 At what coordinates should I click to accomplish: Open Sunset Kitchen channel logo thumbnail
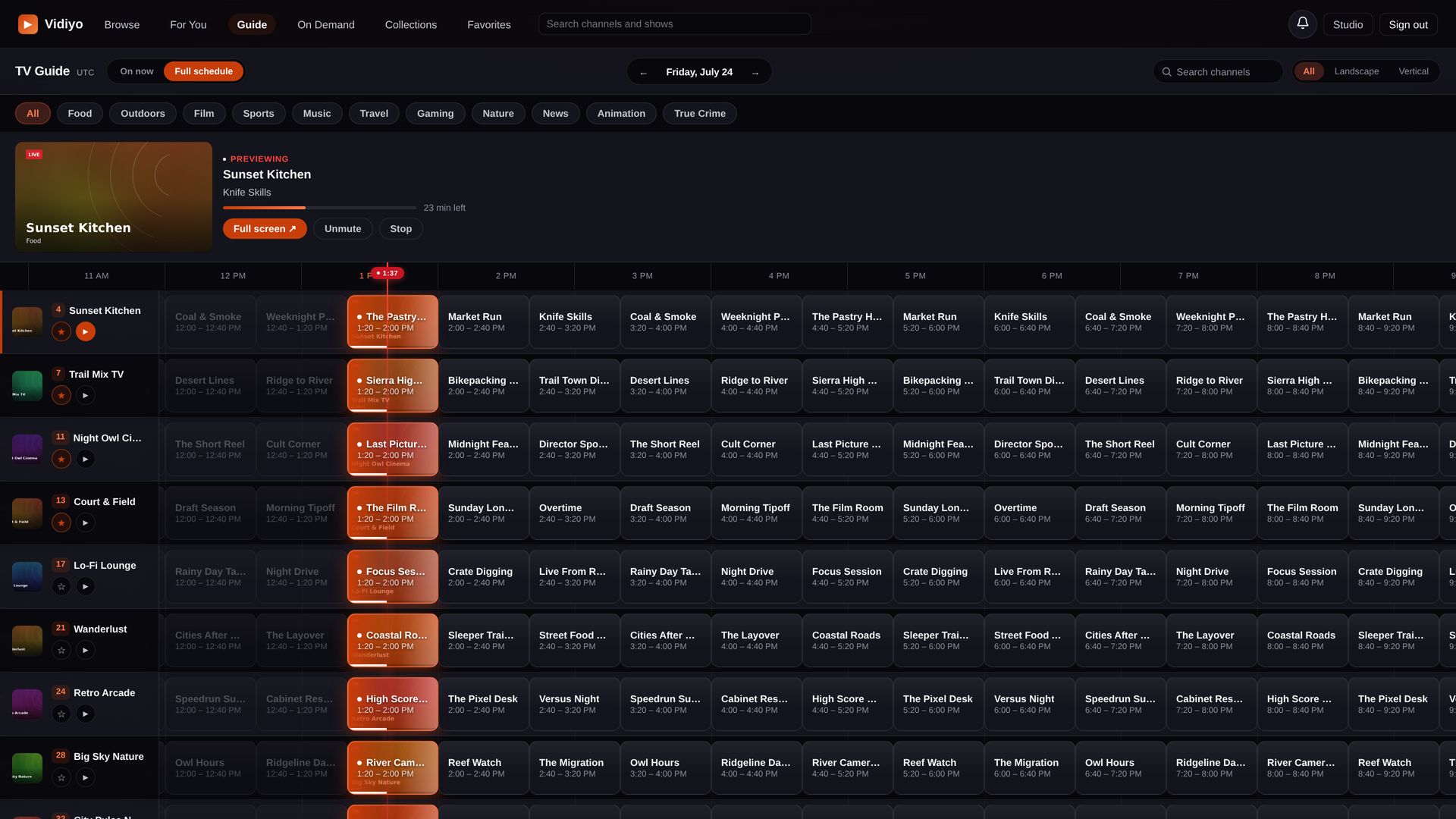(27, 322)
